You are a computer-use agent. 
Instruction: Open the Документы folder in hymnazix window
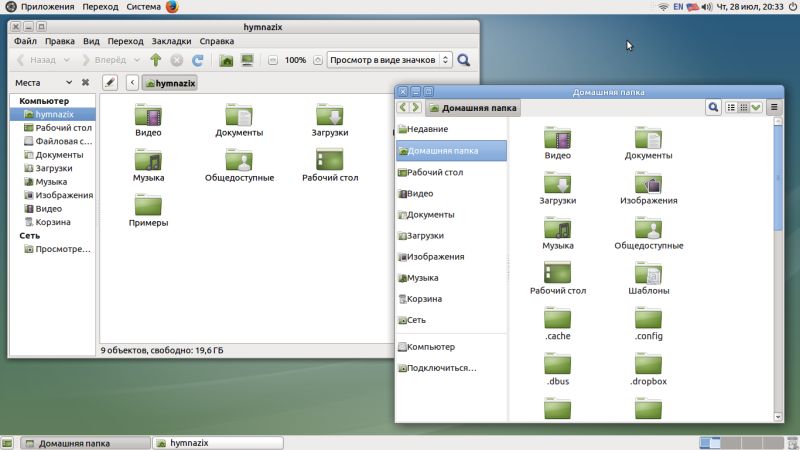pos(239,120)
